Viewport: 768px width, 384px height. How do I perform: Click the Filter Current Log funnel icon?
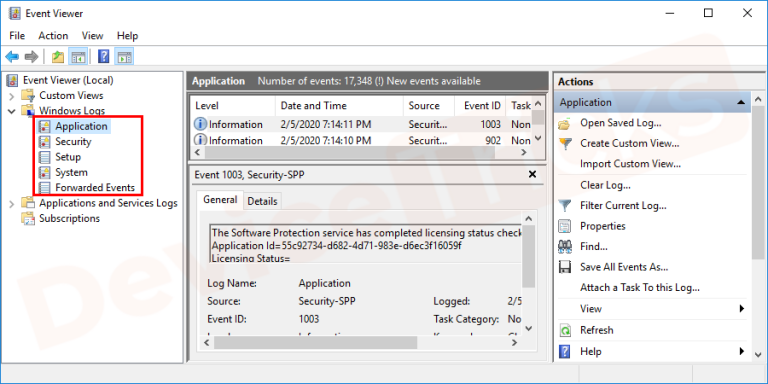(x=565, y=206)
